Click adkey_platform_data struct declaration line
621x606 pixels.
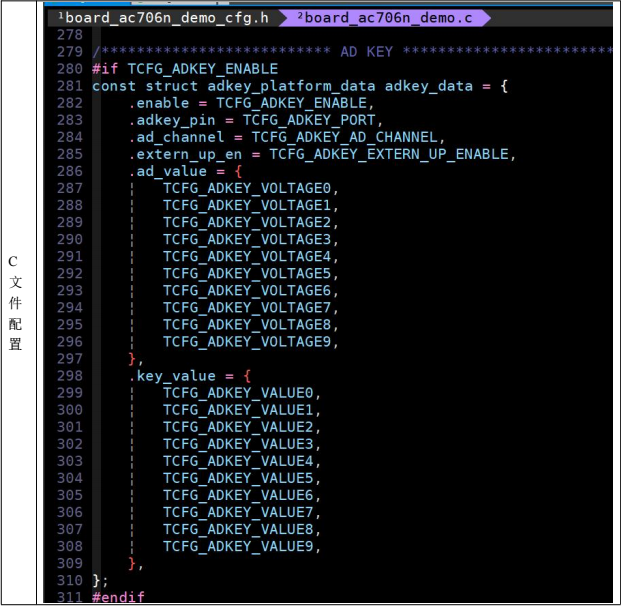click(x=300, y=86)
